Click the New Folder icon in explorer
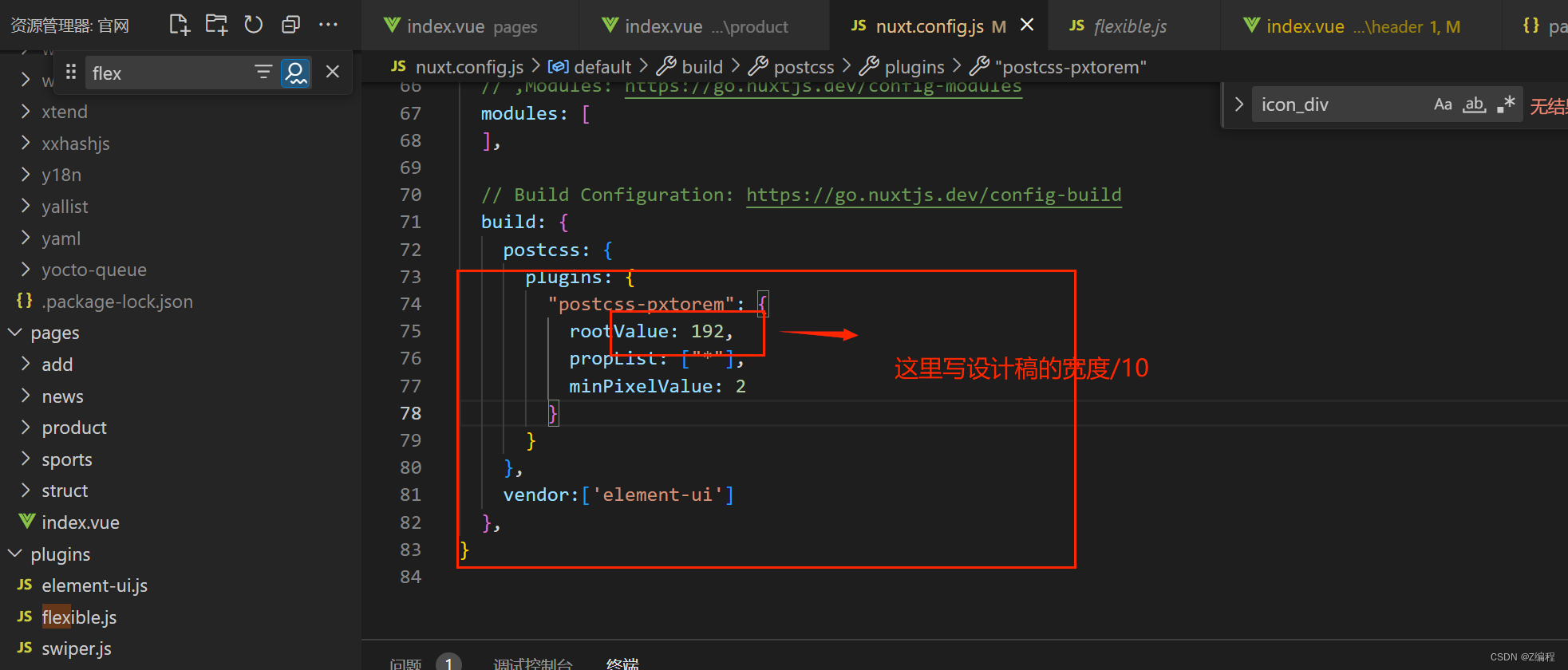 (216, 25)
